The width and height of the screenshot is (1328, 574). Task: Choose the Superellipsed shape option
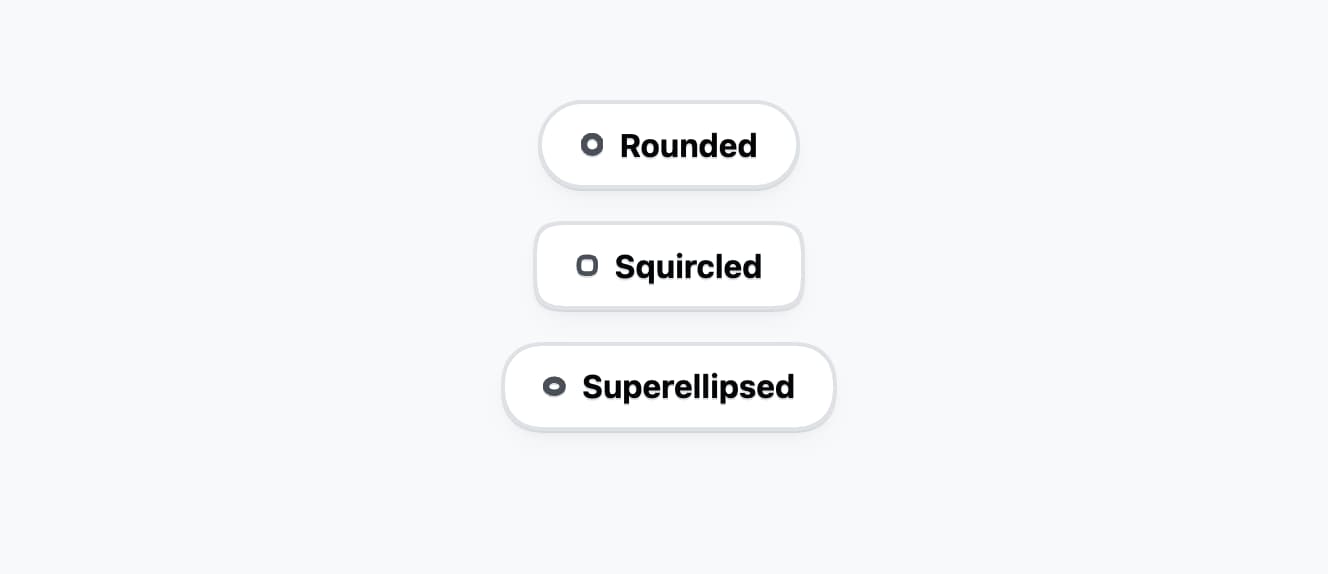(668, 387)
